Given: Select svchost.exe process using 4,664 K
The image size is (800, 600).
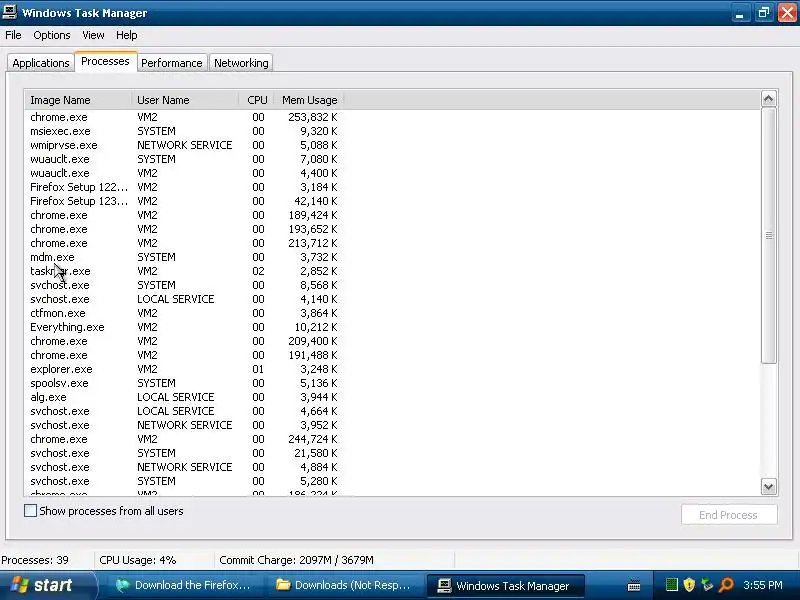Looking at the screenshot, I should coord(184,411).
